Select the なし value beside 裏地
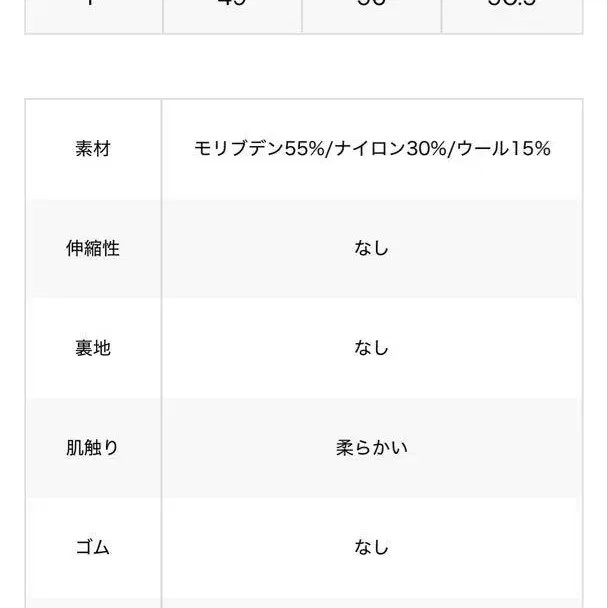 pyautogui.click(x=371, y=348)
